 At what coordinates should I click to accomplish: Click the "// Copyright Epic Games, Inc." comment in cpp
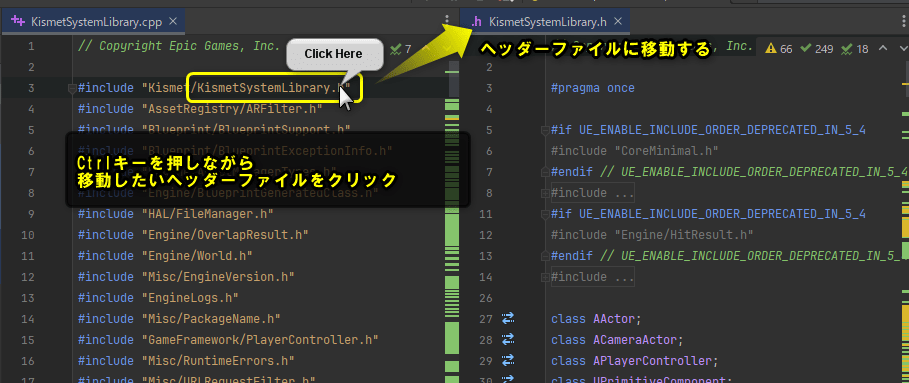click(179, 46)
